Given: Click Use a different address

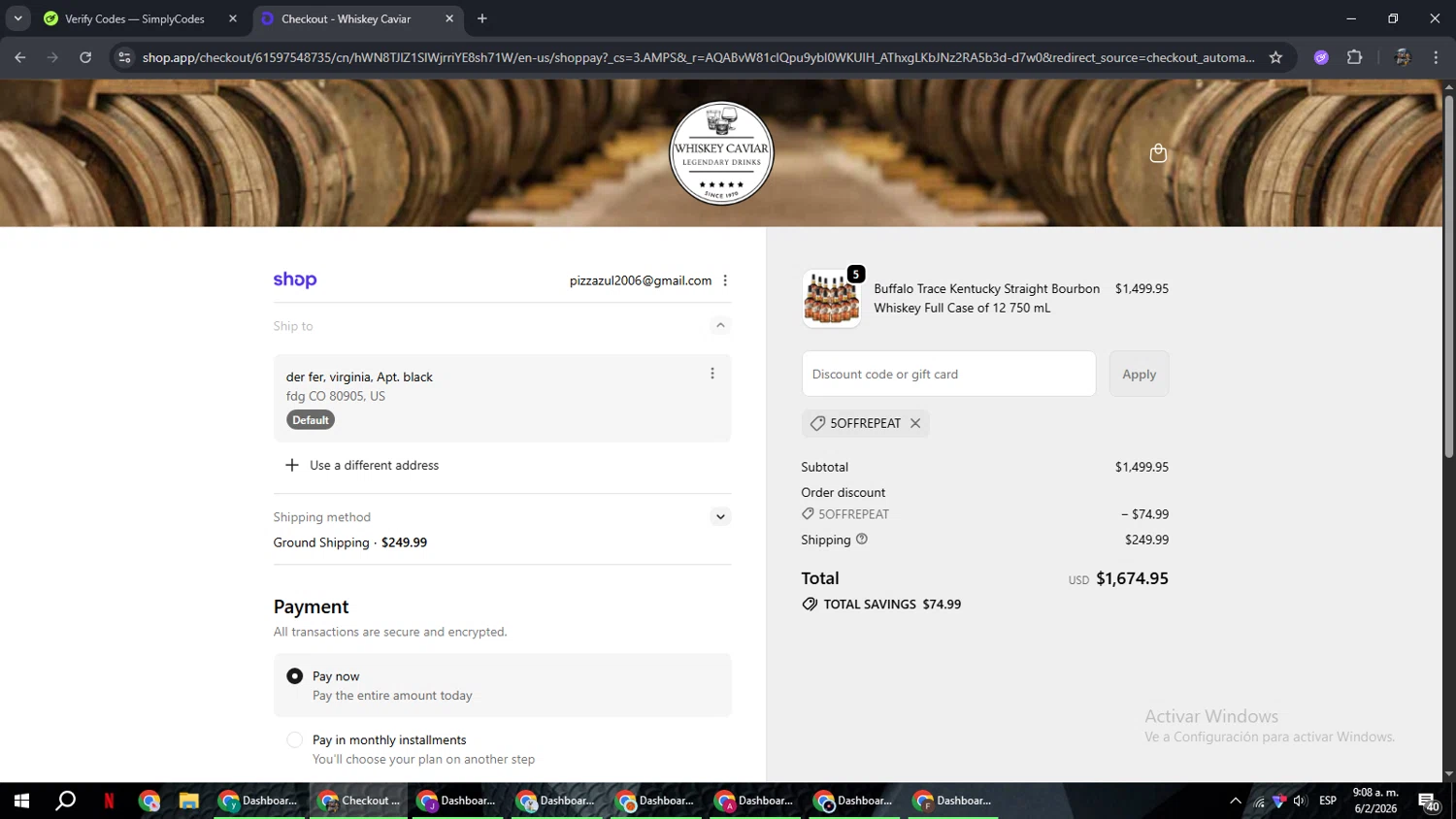Looking at the screenshot, I should (374, 465).
